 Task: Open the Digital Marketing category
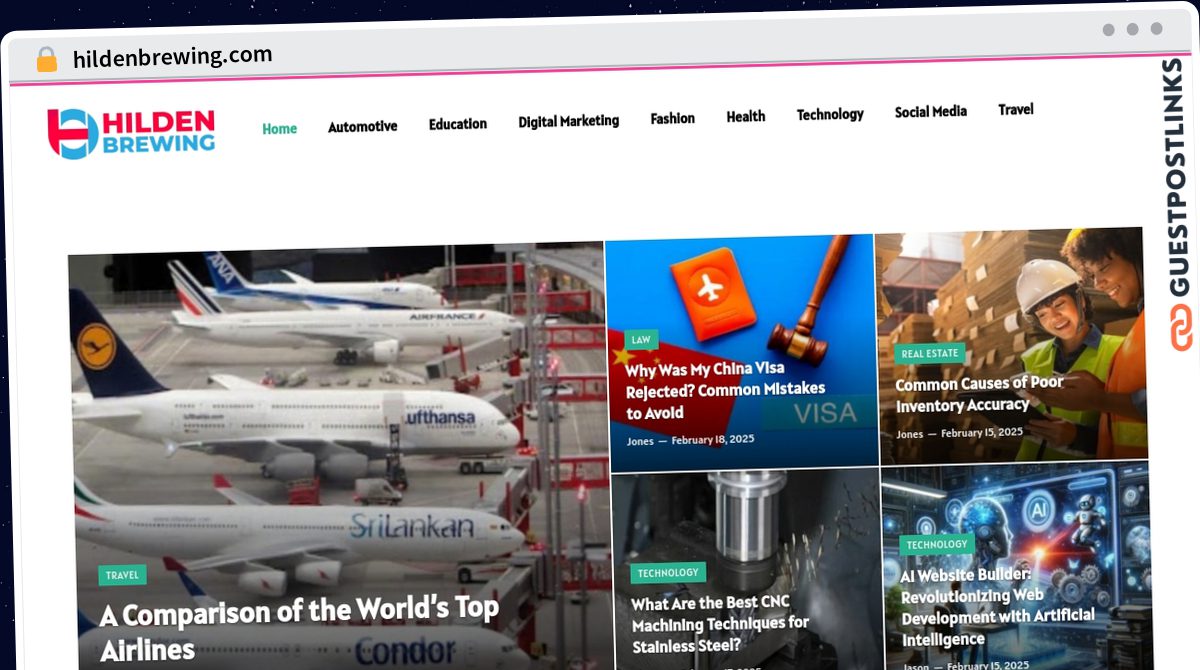[x=568, y=121]
